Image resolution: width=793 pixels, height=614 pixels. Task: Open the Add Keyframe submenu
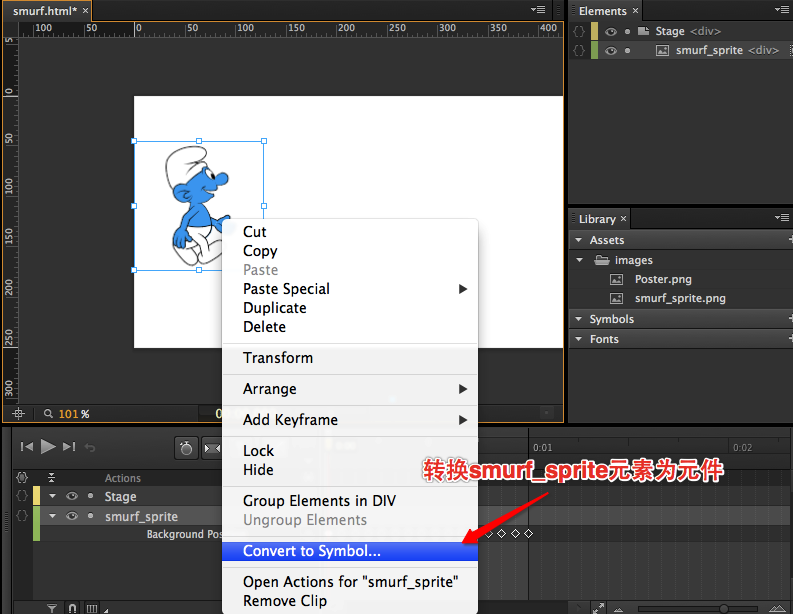click(350, 420)
